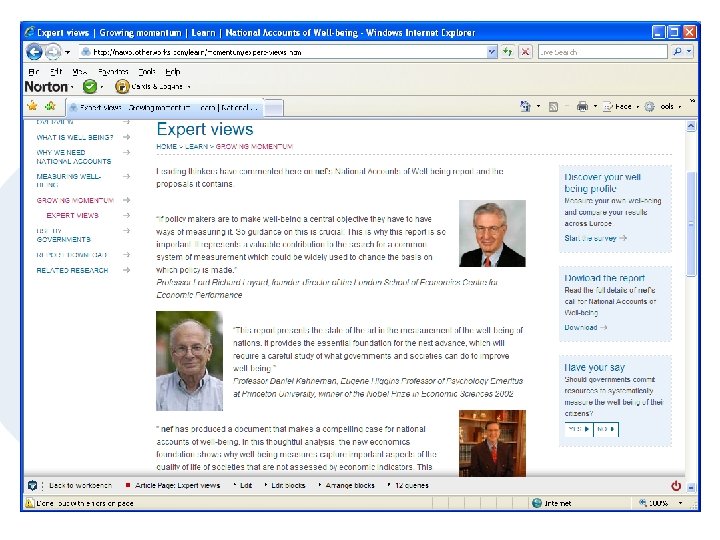Open sidebar link Why we need national accounts

tap(73, 157)
